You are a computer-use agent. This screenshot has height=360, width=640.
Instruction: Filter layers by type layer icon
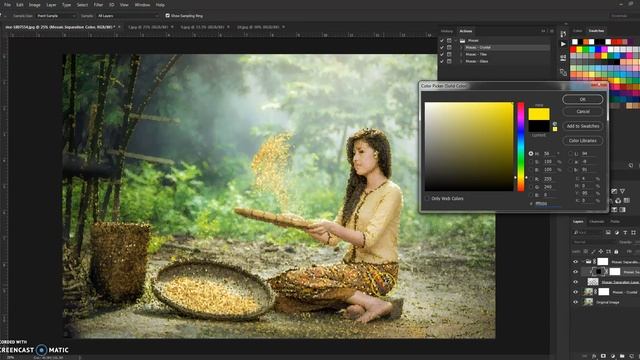point(625,232)
